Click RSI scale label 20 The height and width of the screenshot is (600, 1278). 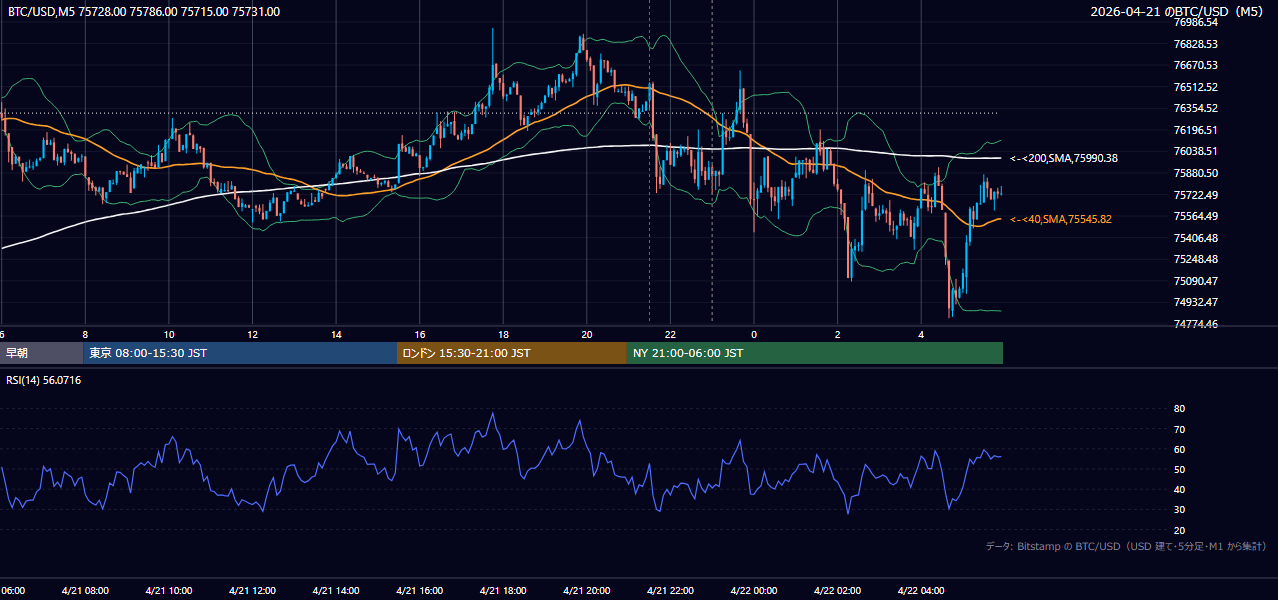[1179, 530]
